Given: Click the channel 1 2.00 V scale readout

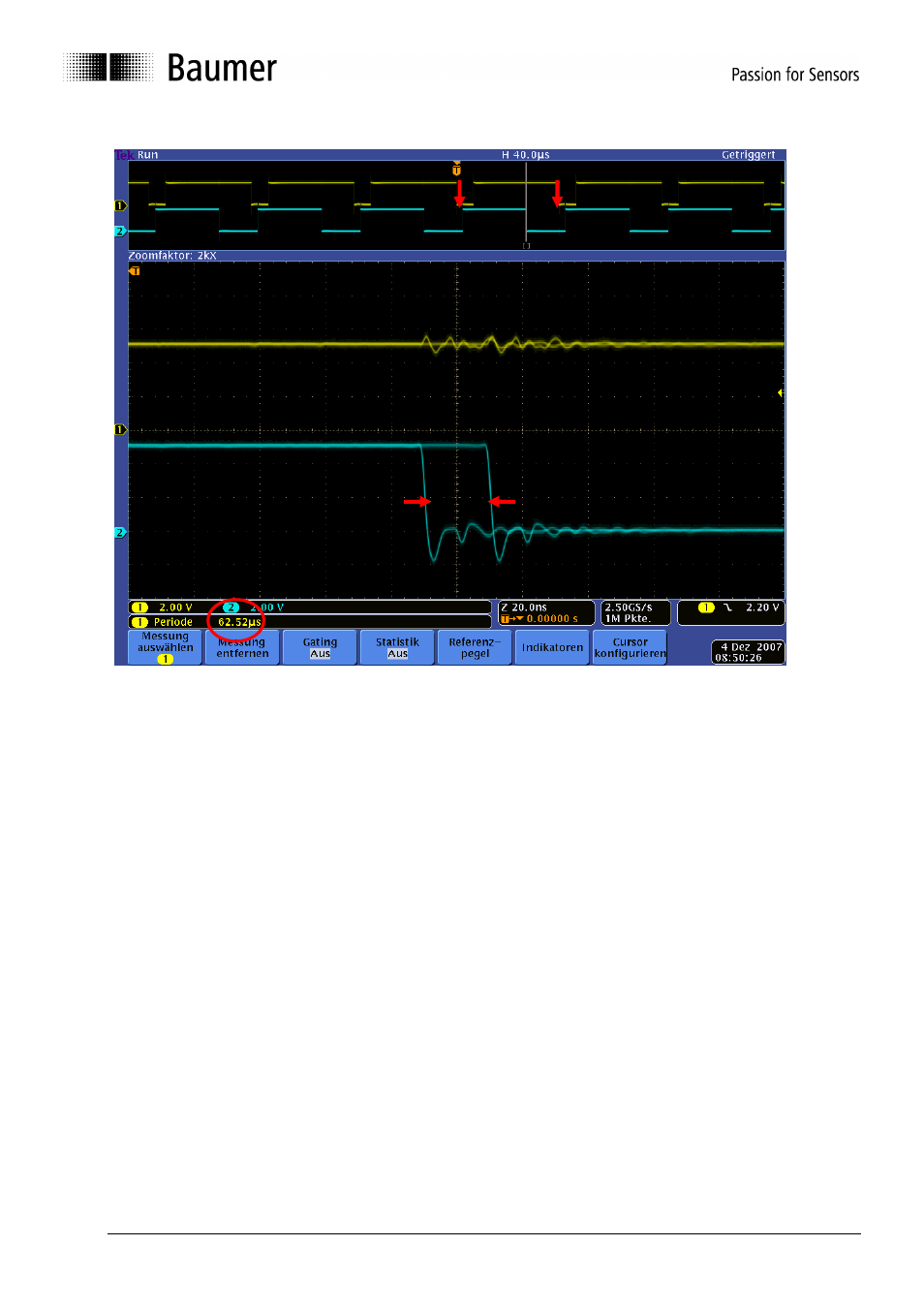Looking at the screenshot, I should pyautogui.click(x=175, y=607).
